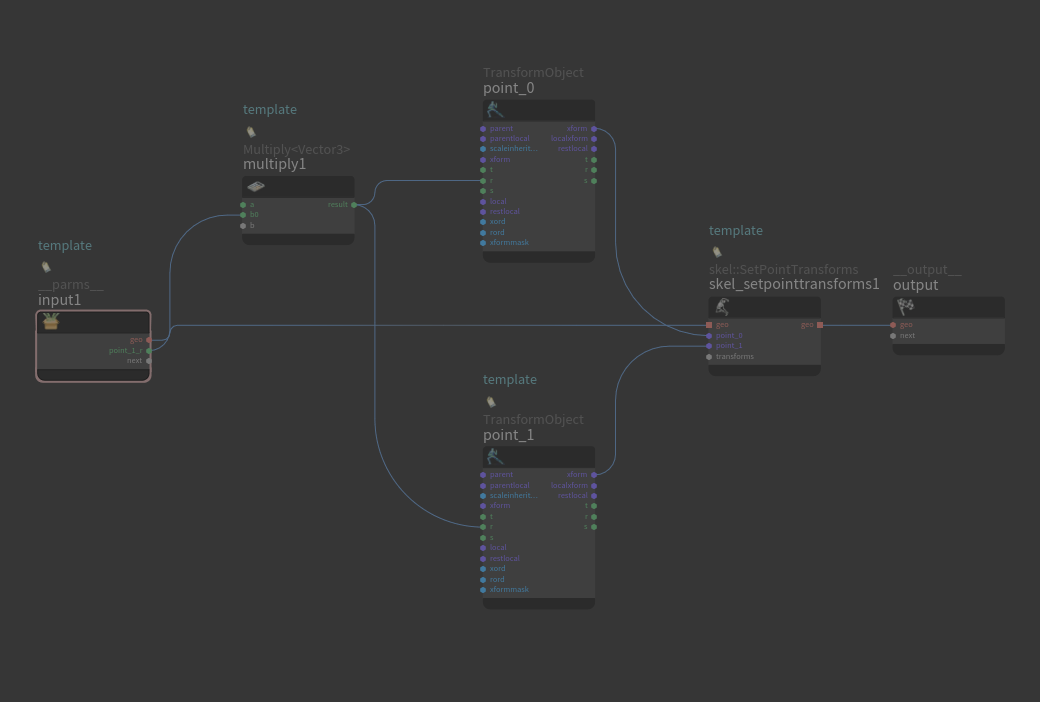Click the scaleinherit input port on point_0
The image size is (1040, 702).
tap(483, 149)
